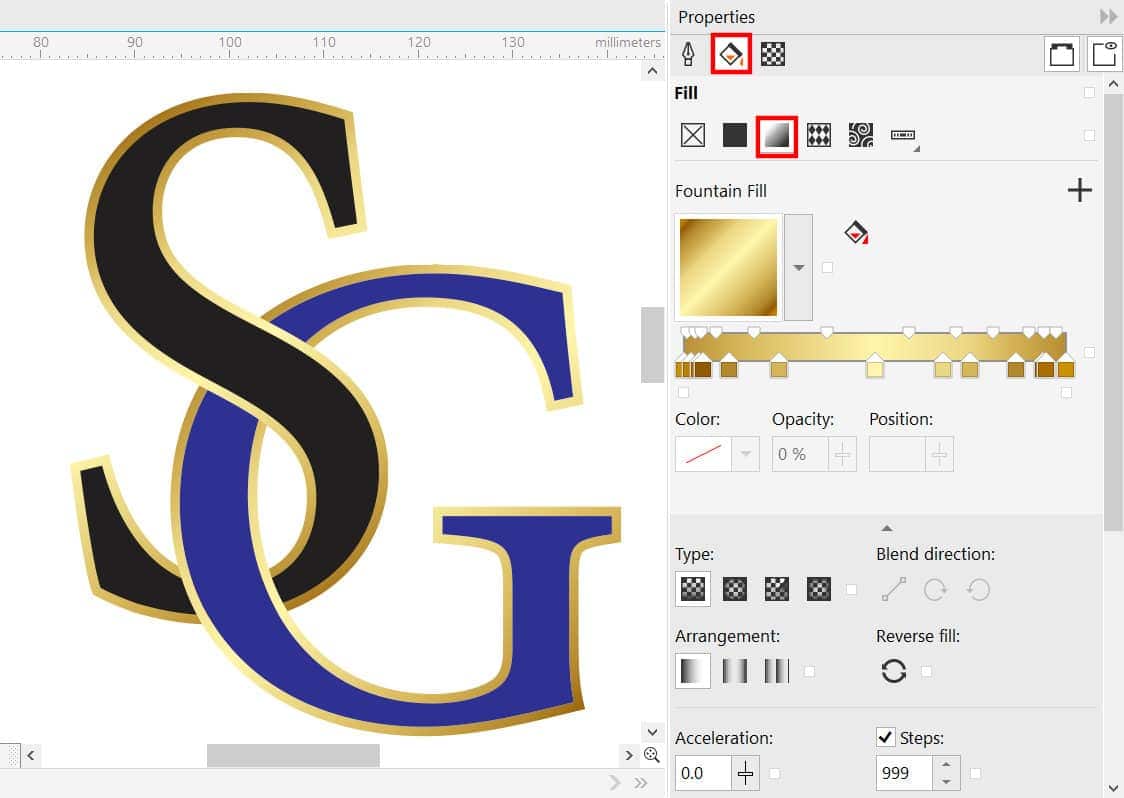The image size is (1124, 798).
Task: Select a gold color stop on the gradient band
Action: pos(876,371)
